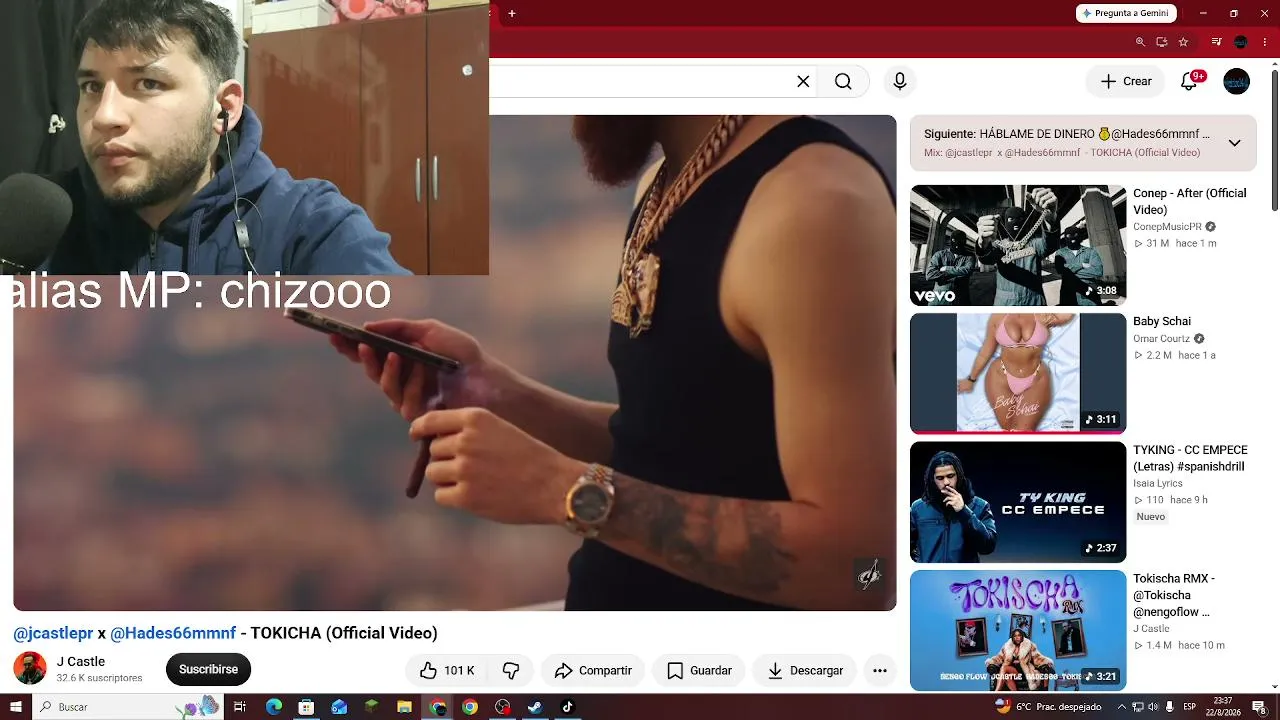The height and width of the screenshot is (720, 1280).
Task: Open TYKING - CC EMPECE thumbnail
Action: coord(1018,502)
